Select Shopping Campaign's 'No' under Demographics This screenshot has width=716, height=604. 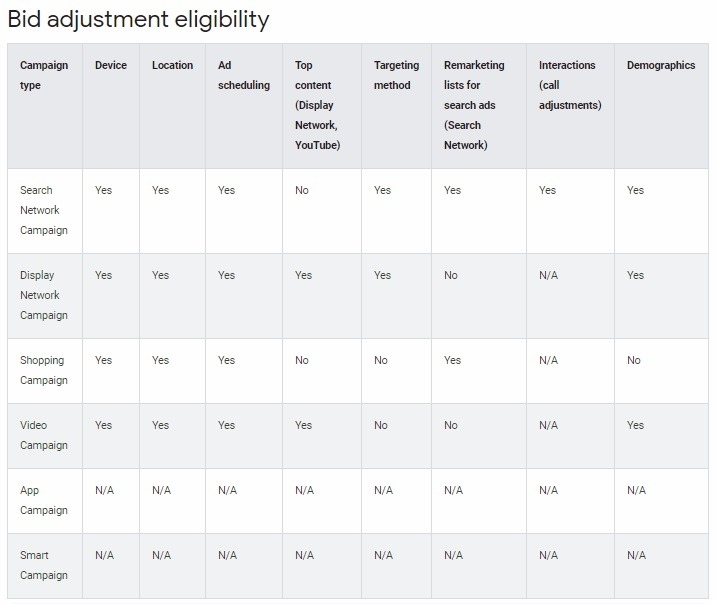634,360
